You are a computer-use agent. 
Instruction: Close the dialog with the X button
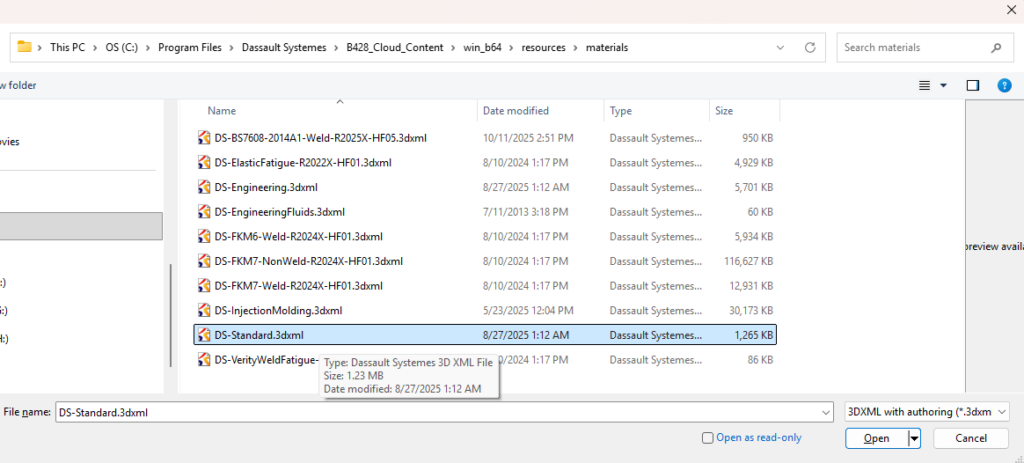[1011, 9]
